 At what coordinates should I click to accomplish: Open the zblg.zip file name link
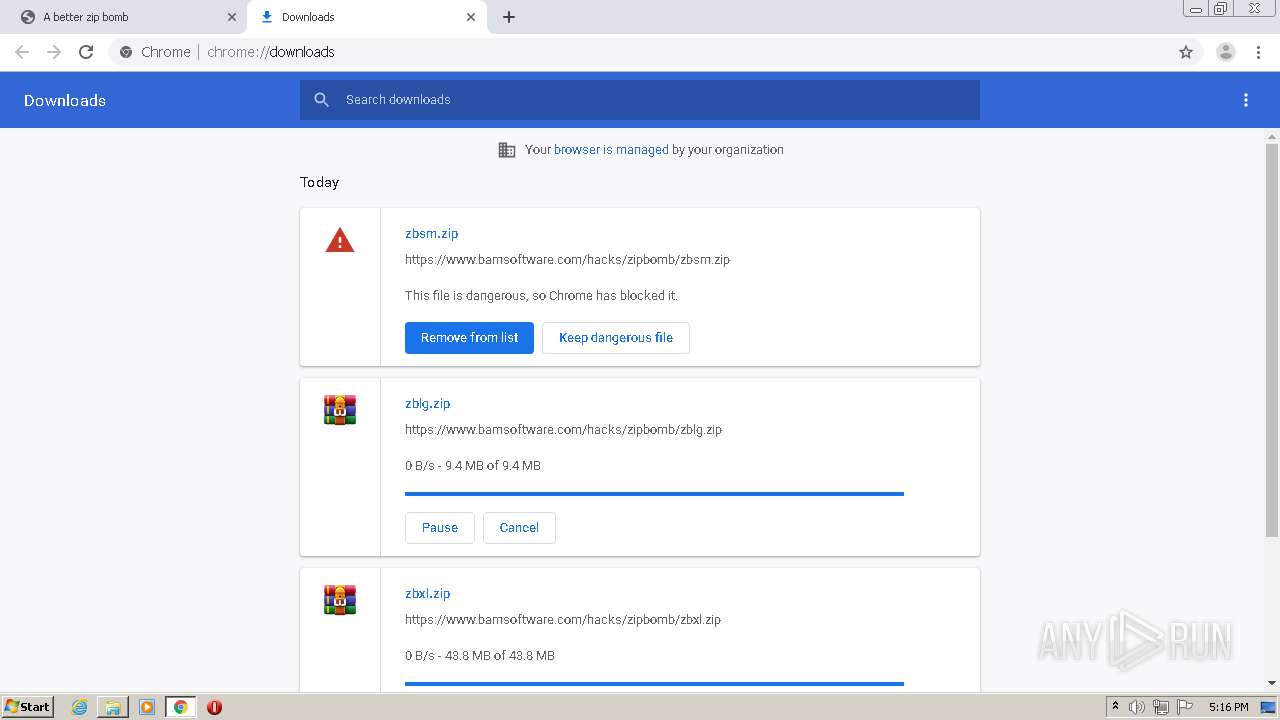pyautogui.click(x=427, y=403)
